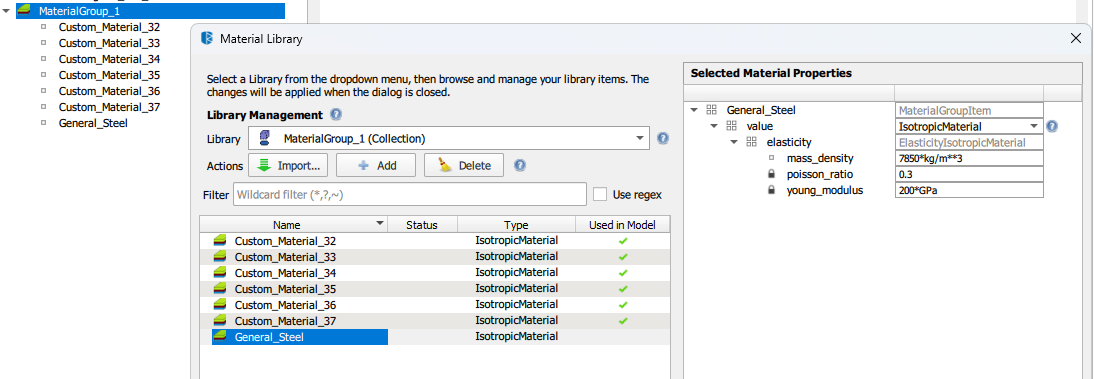The image size is (1094, 379).
Task: Collapse the MaterialGroup_1 tree node
Action: tap(6, 11)
